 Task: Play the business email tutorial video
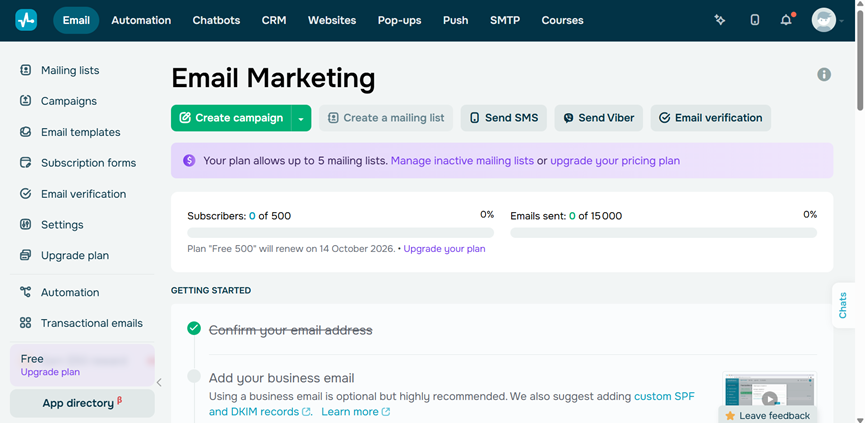tap(770, 398)
